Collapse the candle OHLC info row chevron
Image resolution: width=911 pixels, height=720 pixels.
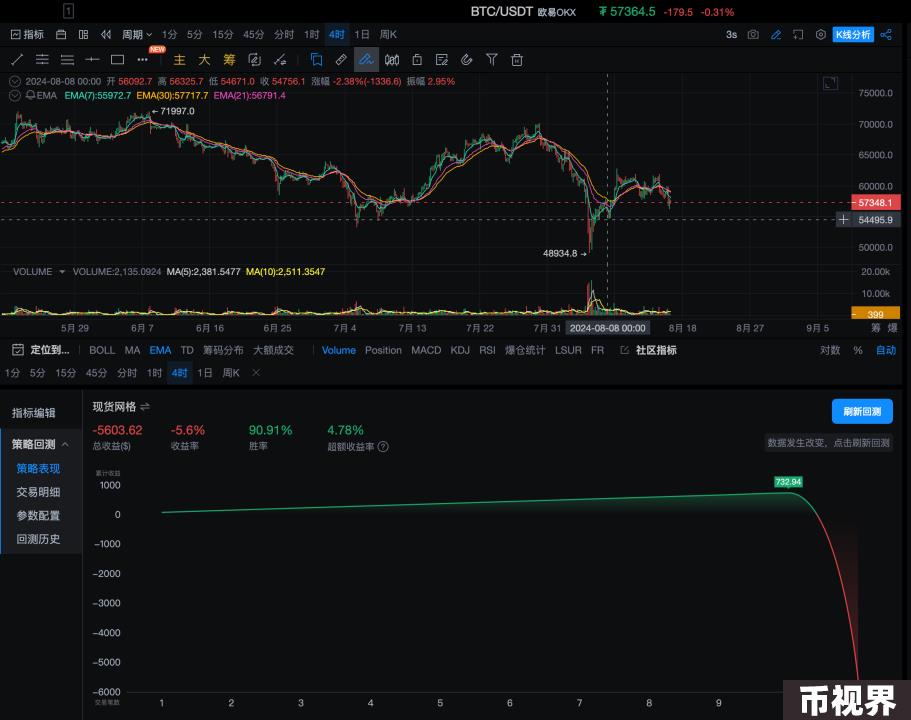(15, 81)
